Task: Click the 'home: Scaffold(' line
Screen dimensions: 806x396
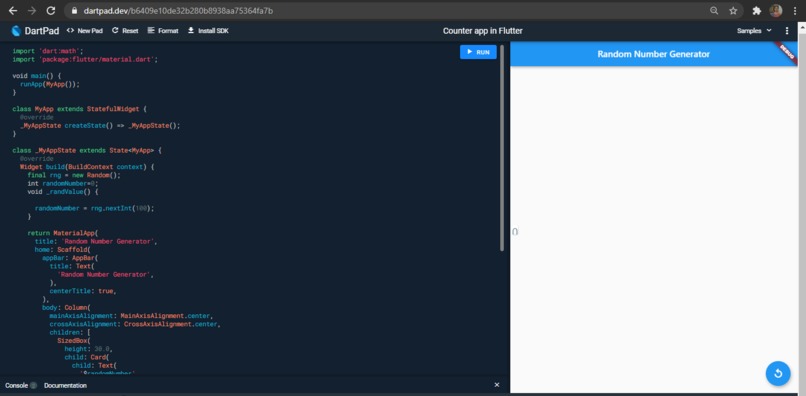Action: tap(62, 249)
